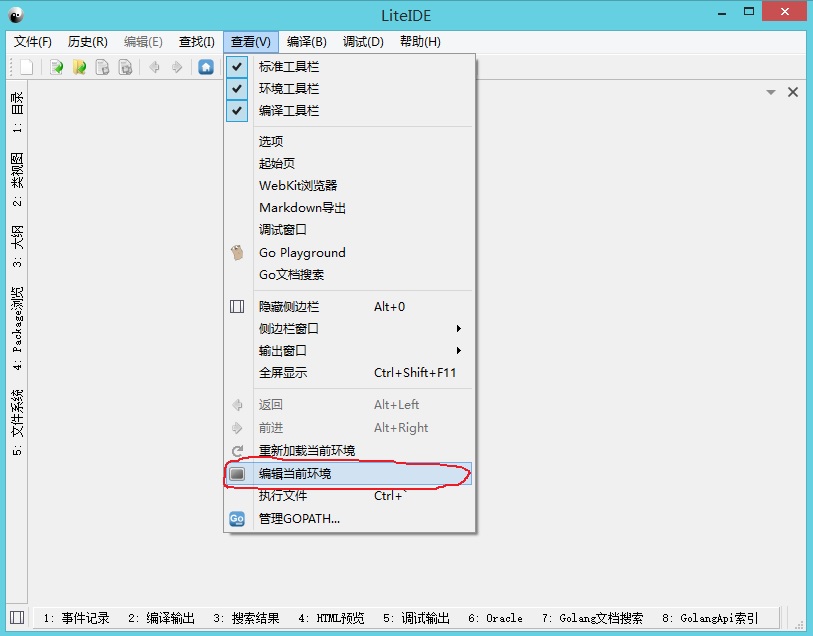The width and height of the screenshot is (813, 636).
Task: Click the Open folder toolbar icon
Action: pos(79,67)
